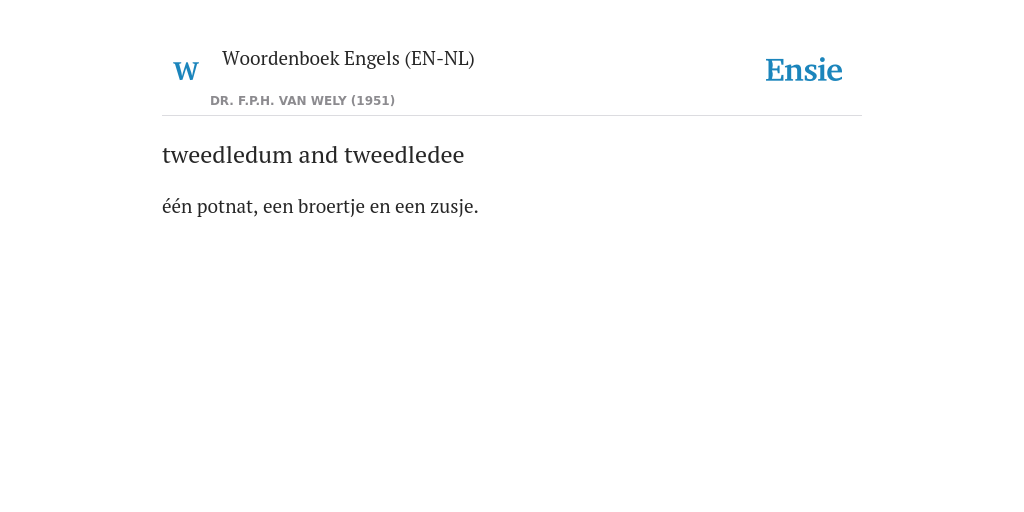Click the 'EN-NL' language pair in the title
The image size is (1024, 512).
click(x=440, y=59)
